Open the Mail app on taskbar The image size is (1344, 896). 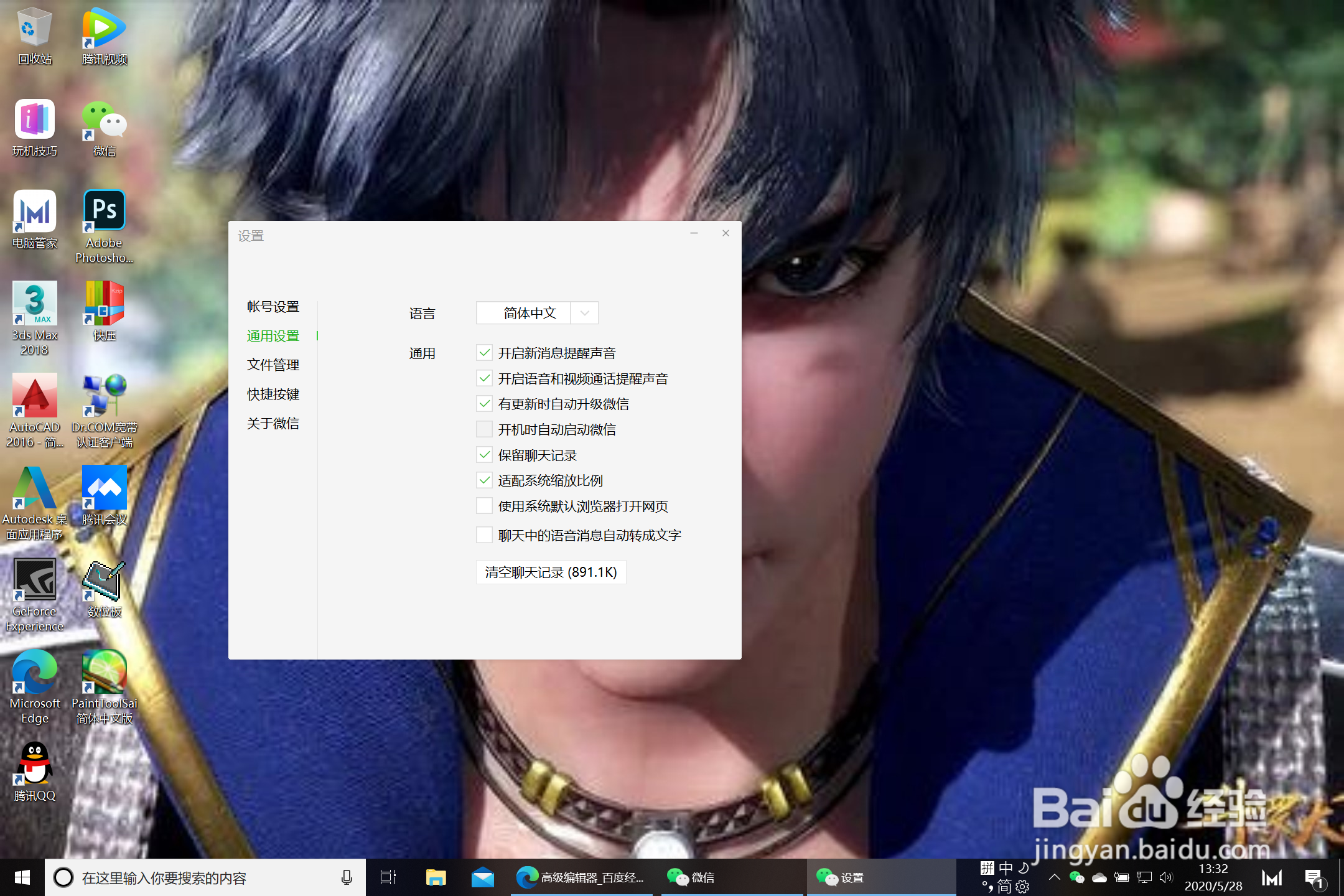click(482, 877)
